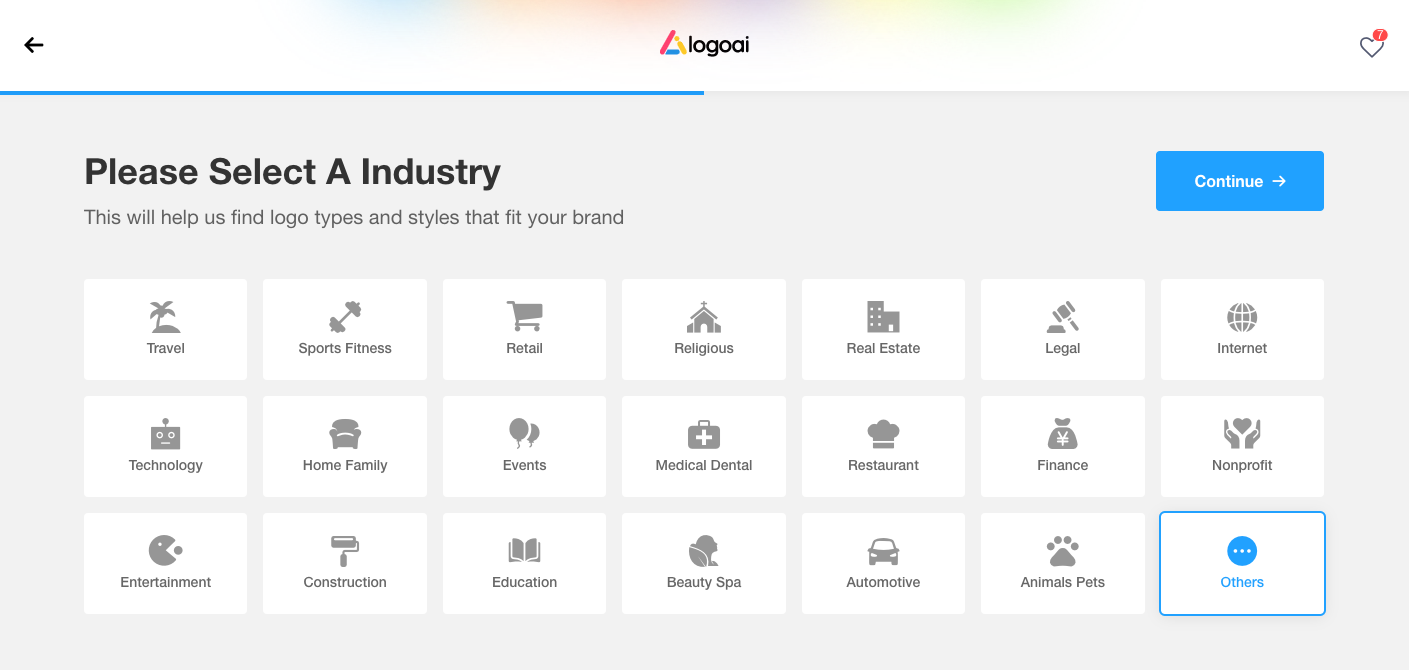Pick the Retail shopping cart icon

tap(524, 316)
